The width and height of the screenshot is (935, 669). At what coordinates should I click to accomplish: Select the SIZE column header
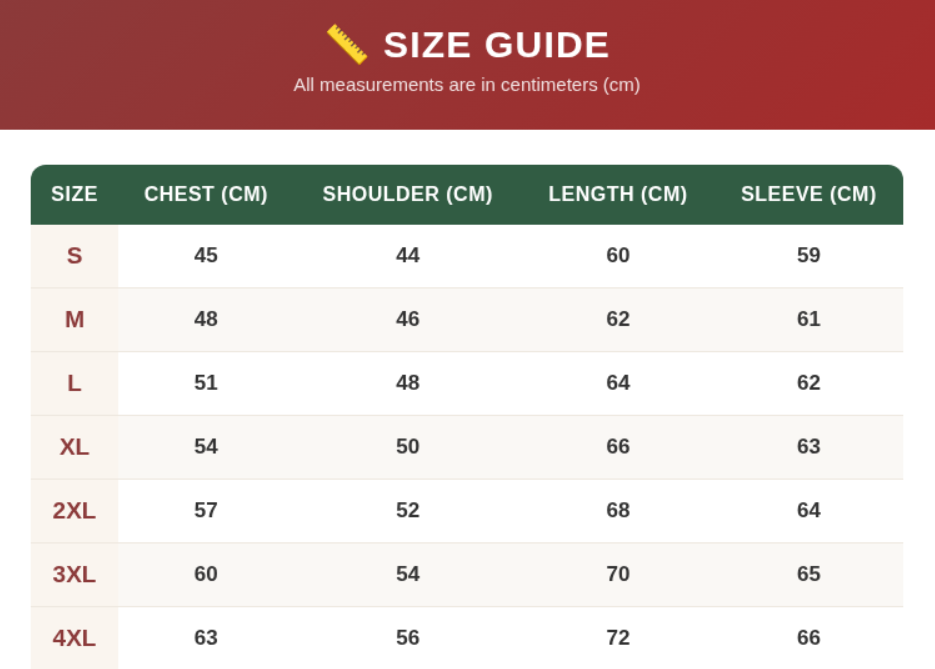point(75,194)
